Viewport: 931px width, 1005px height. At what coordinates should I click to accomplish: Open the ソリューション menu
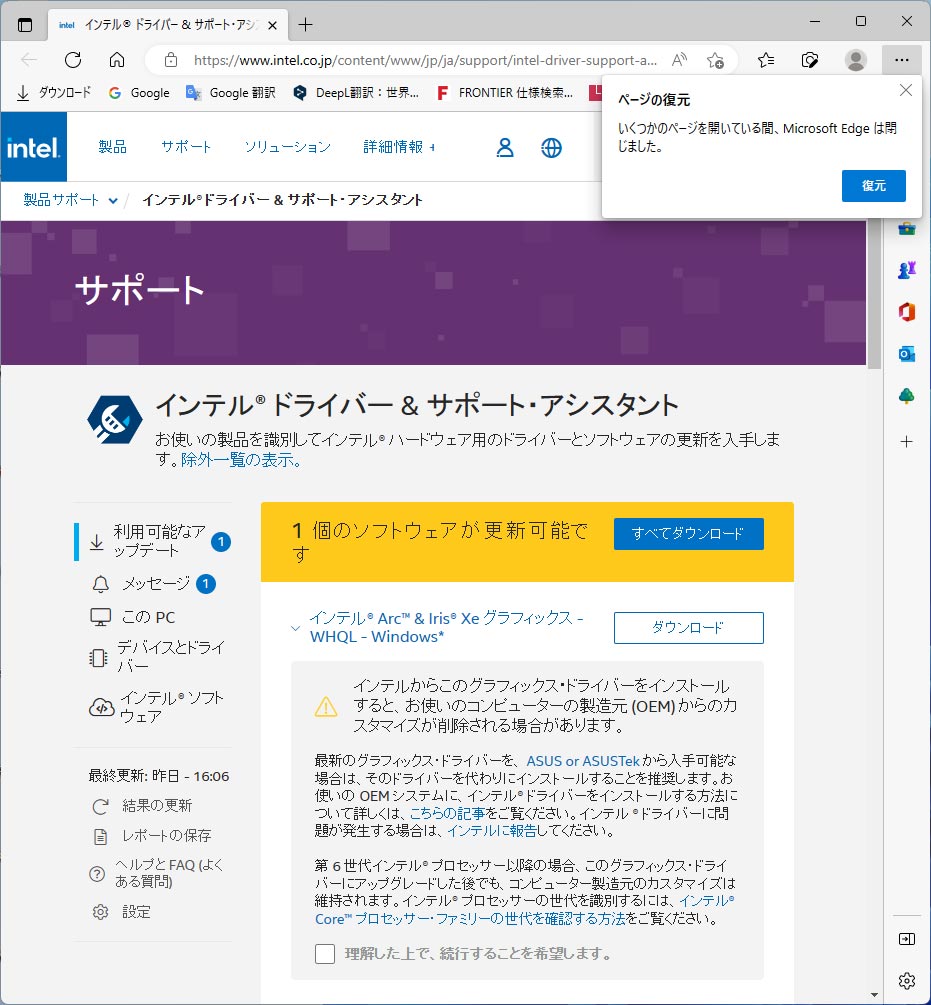click(288, 147)
